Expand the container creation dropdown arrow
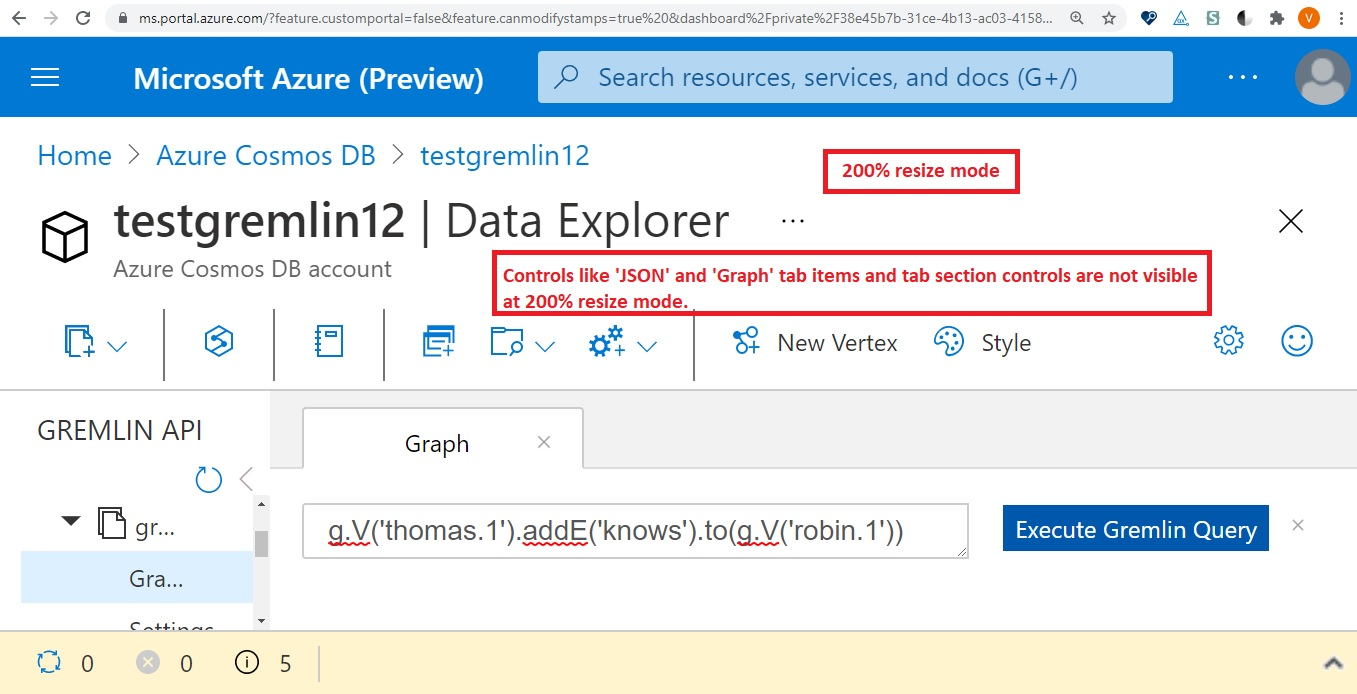Viewport: 1357px width, 694px height. click(x=117, y=345)
